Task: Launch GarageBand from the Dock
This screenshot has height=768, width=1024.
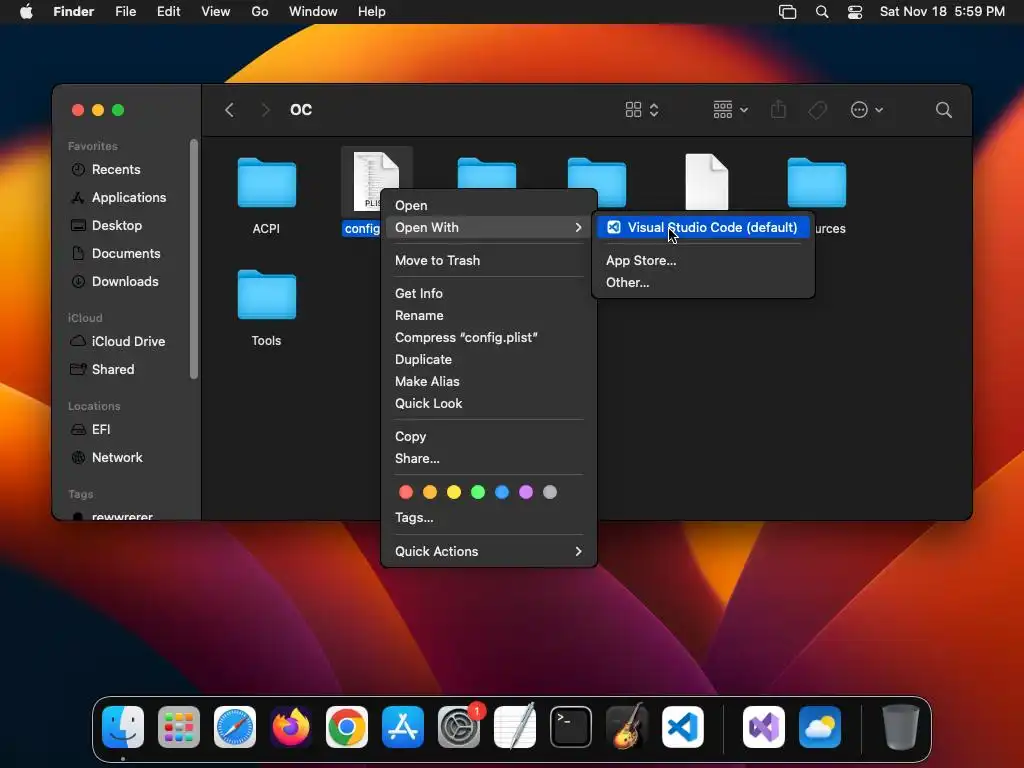Action: click(x=627, y=727)
